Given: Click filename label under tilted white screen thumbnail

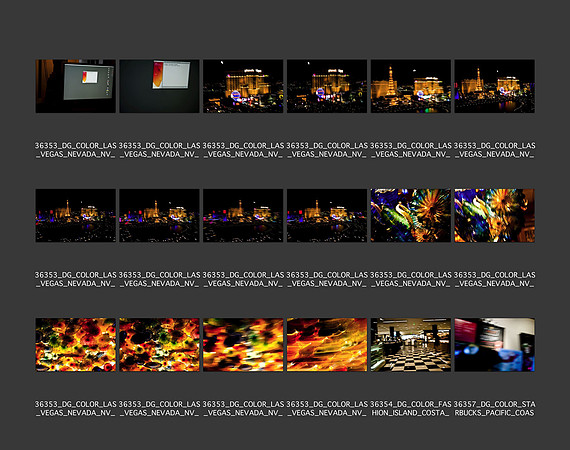Looking at the screenshot, I should tap(159, 150).
